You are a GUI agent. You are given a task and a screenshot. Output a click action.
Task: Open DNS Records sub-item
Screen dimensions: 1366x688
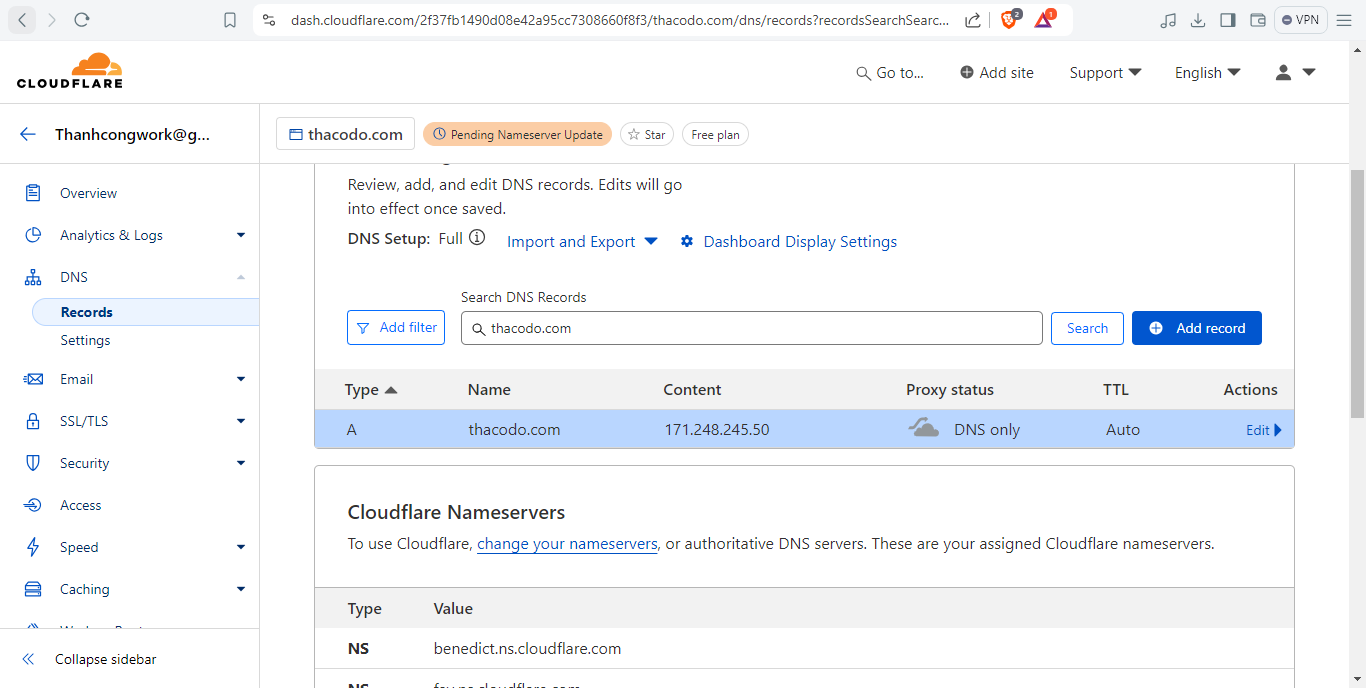tap(146, 312)
